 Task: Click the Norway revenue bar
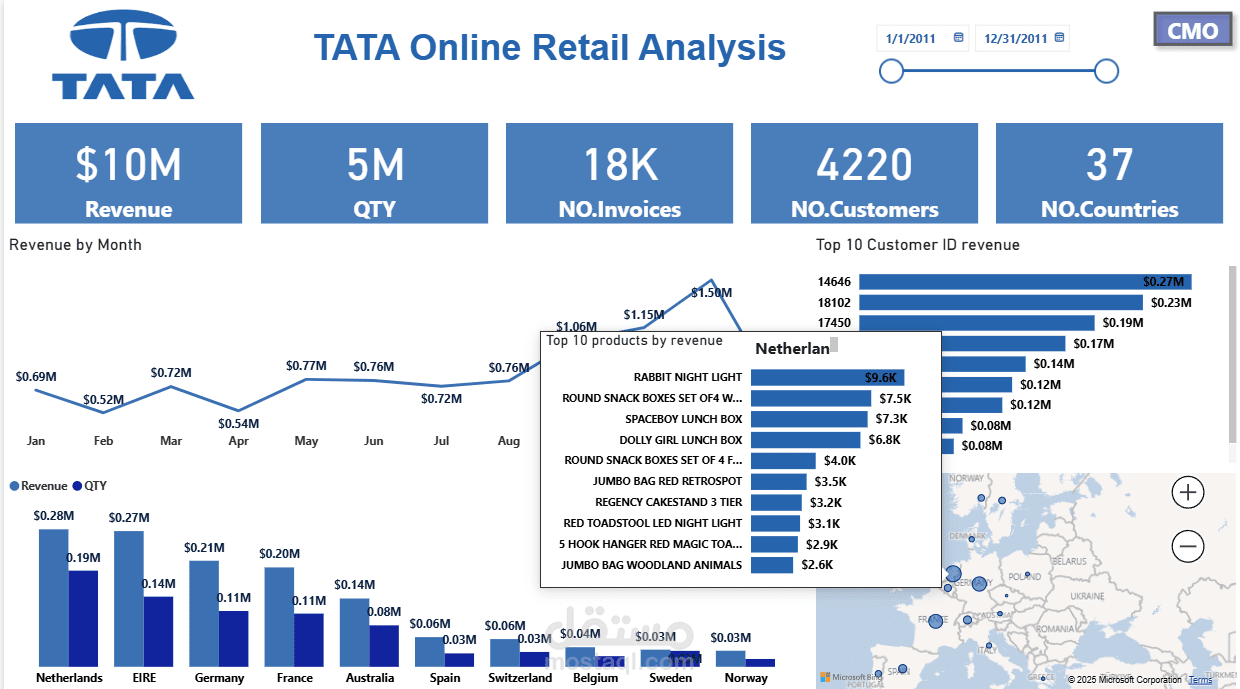(731, 659)
